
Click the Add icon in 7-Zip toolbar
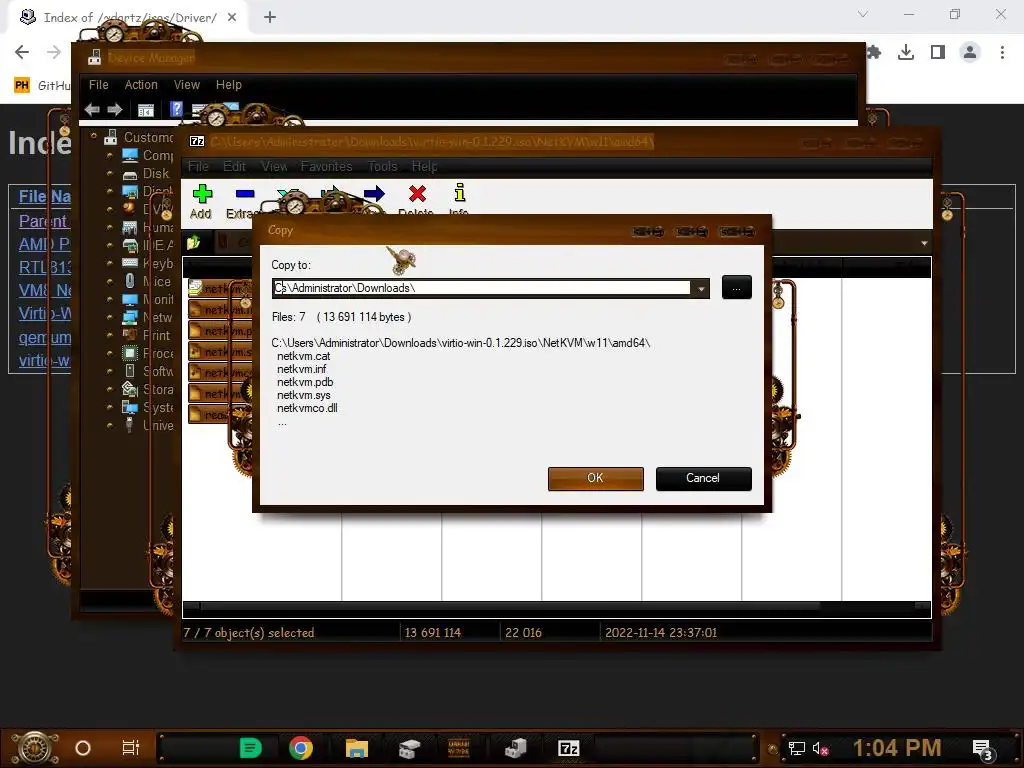coord(202,194)
